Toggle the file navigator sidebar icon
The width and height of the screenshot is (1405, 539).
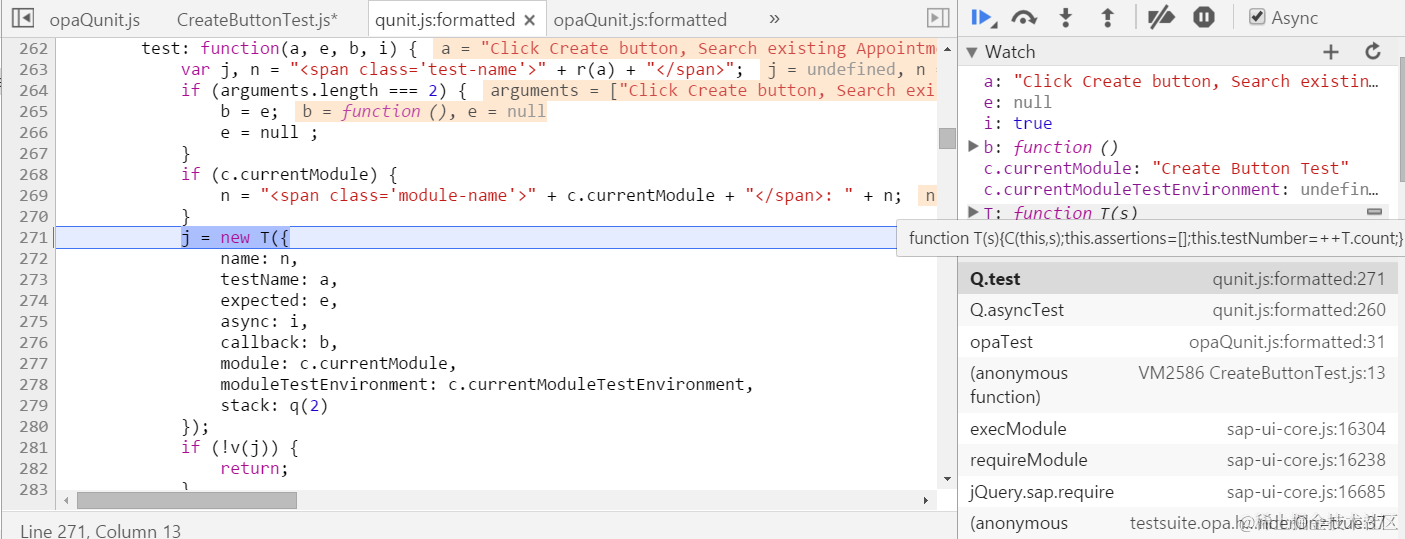23,18
